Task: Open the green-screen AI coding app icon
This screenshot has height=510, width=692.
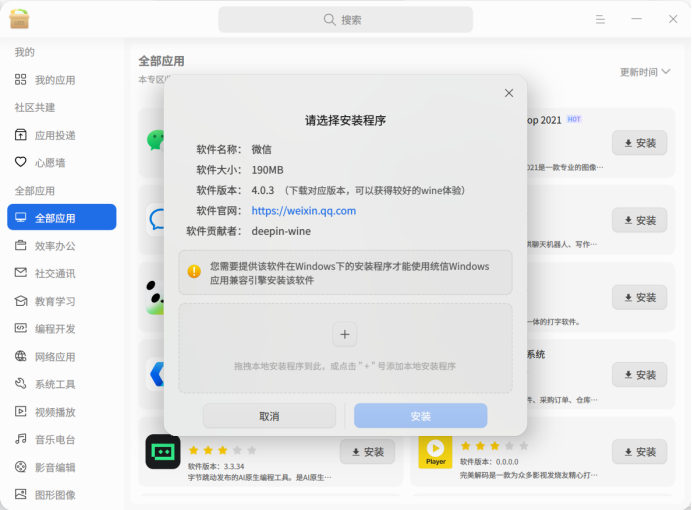Action: (x=163, y=451)
